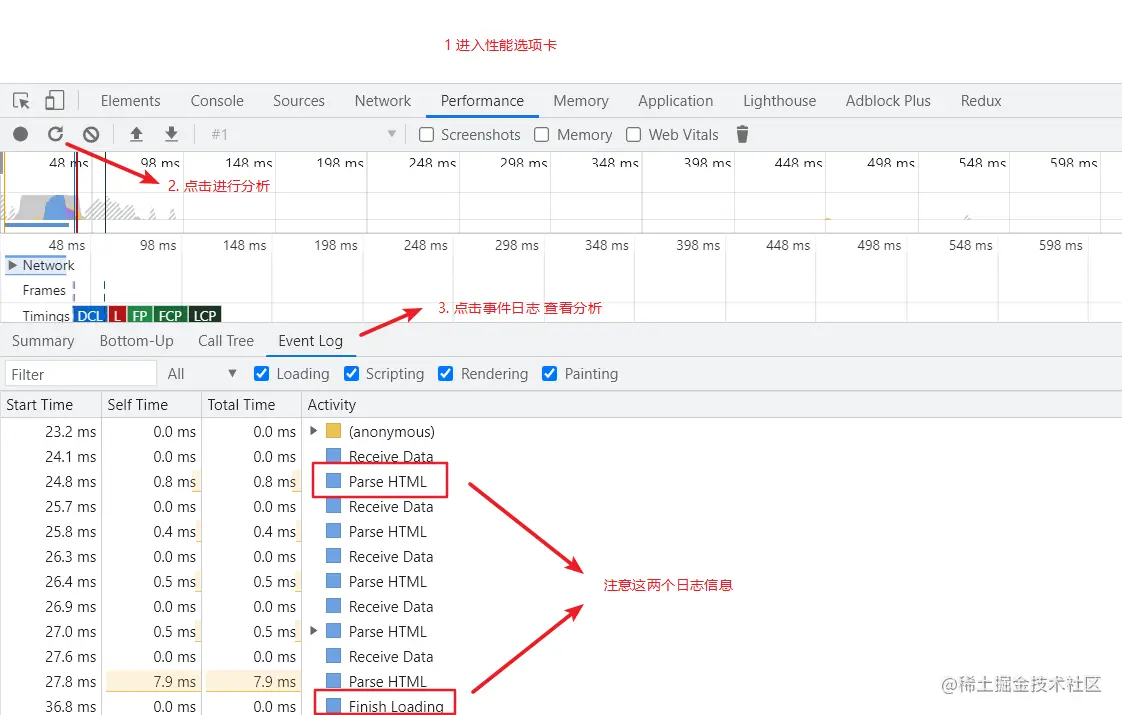Select the Receive Data row at 26.9 ms
The image size is (1122, 715).
click(x=561, y=606)
